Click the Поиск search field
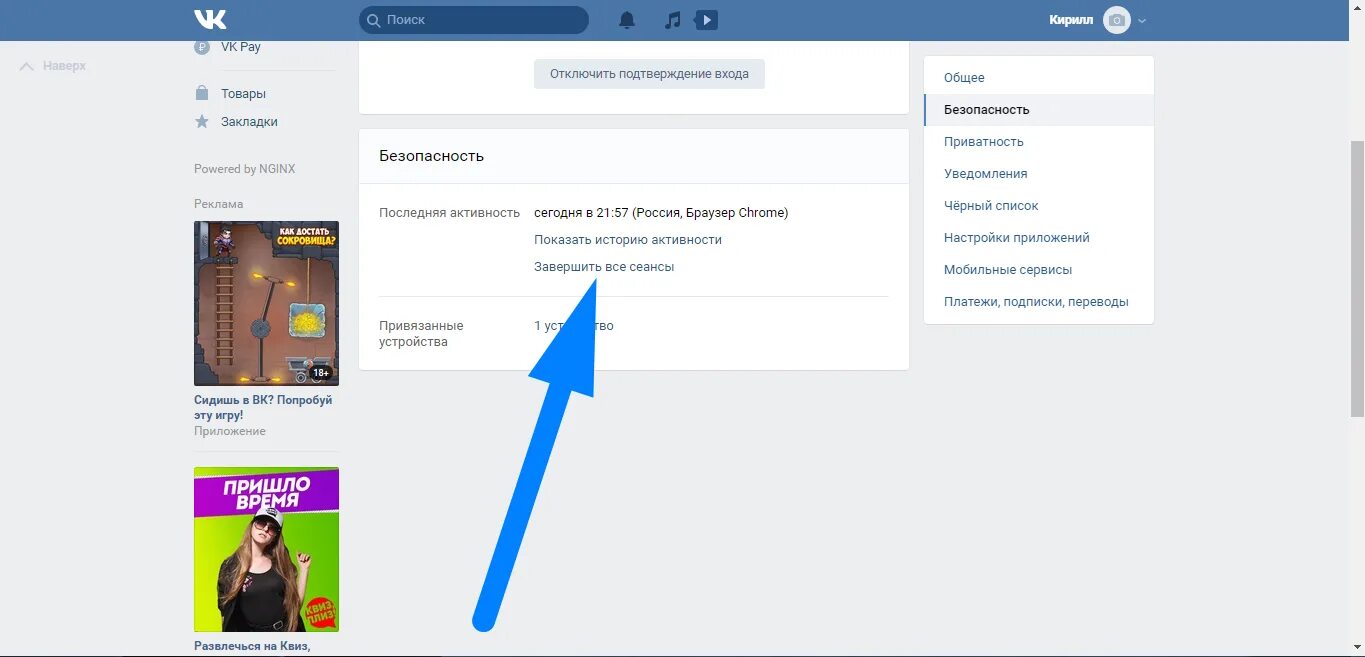This screenshot has height=657, width=1365. pos(474,20)
